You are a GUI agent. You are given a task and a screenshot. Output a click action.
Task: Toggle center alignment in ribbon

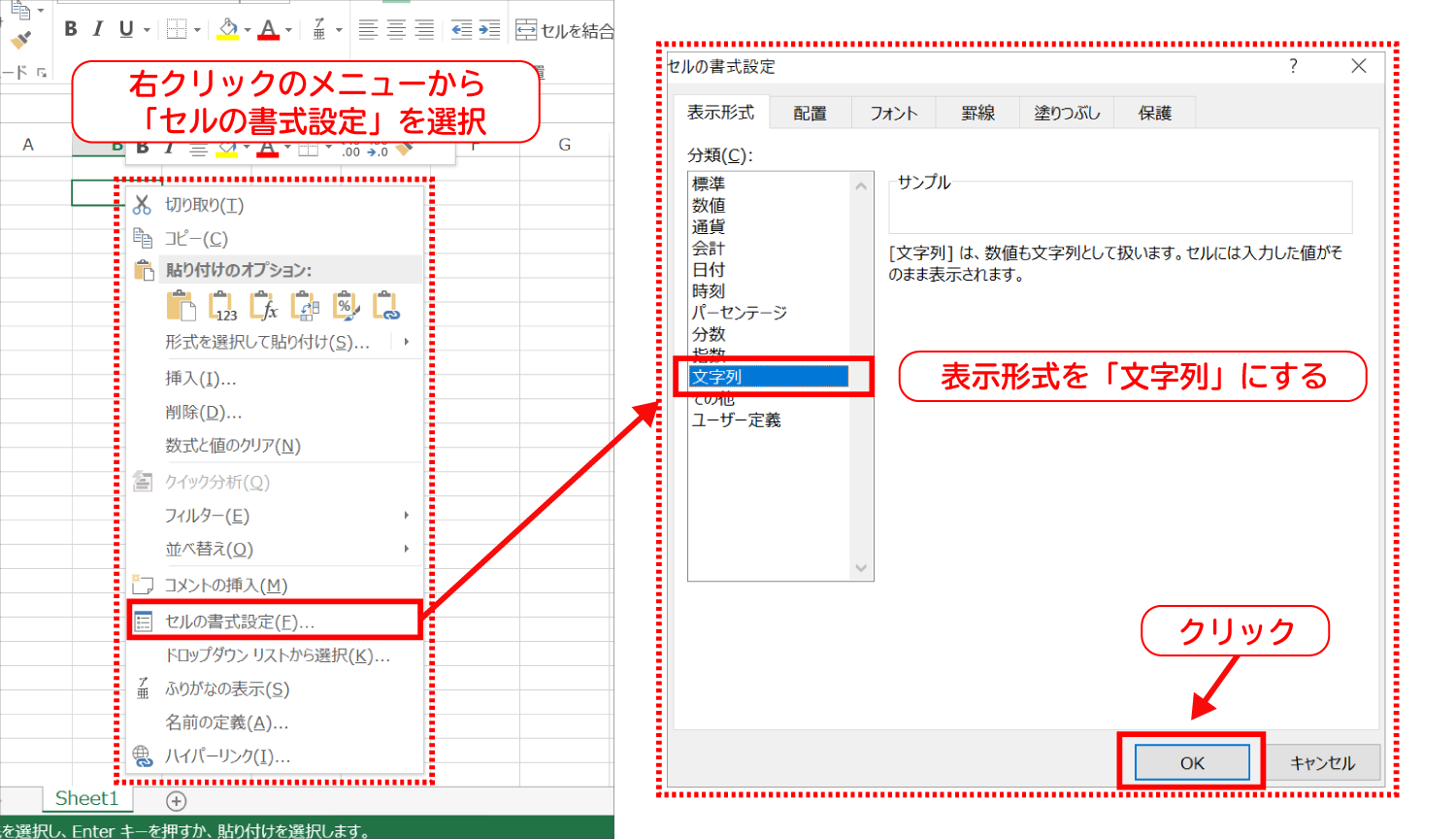coord(396,30)
